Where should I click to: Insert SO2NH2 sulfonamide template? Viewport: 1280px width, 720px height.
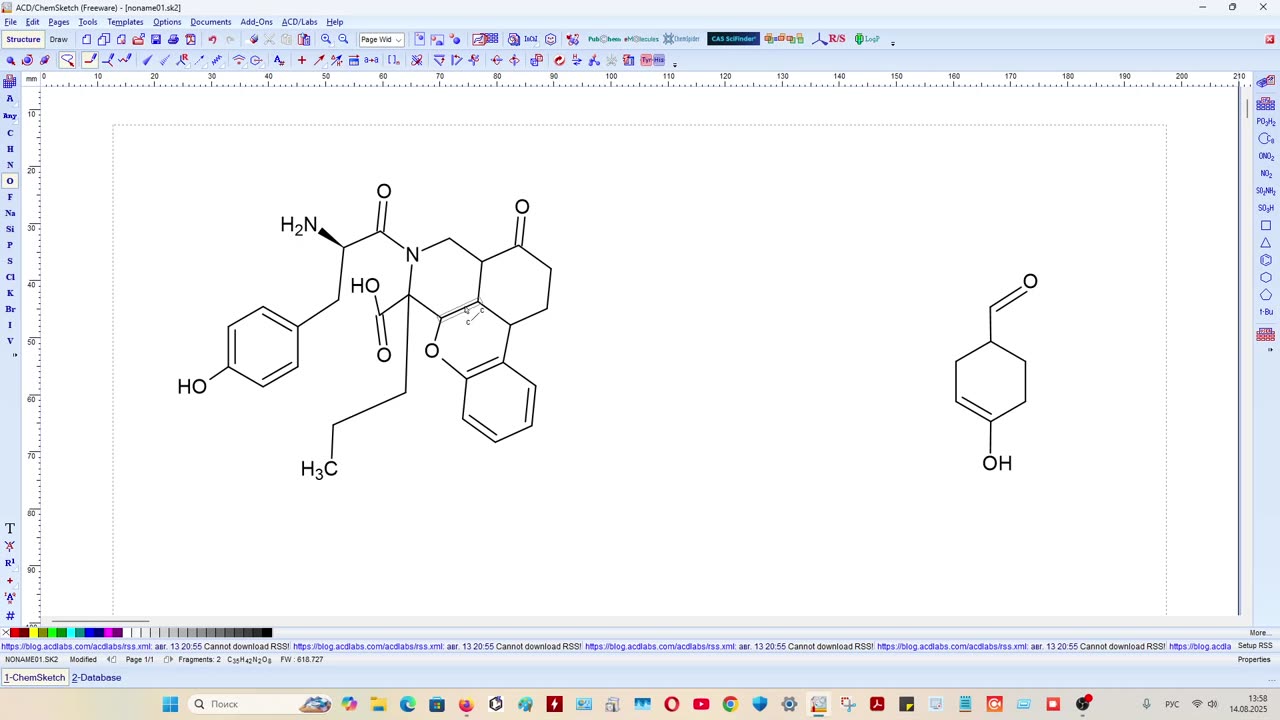click(x=1266, y=191)
